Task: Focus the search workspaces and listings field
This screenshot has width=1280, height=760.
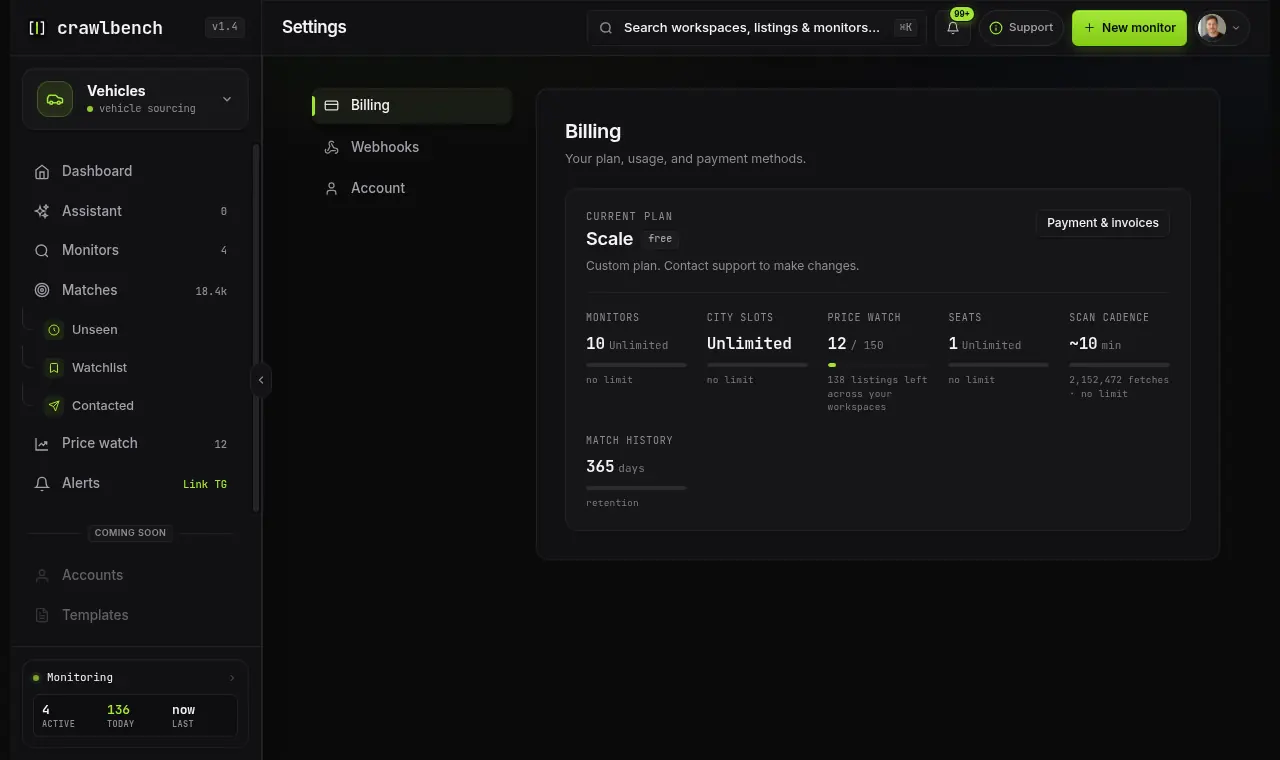Action: click(757, 28)
